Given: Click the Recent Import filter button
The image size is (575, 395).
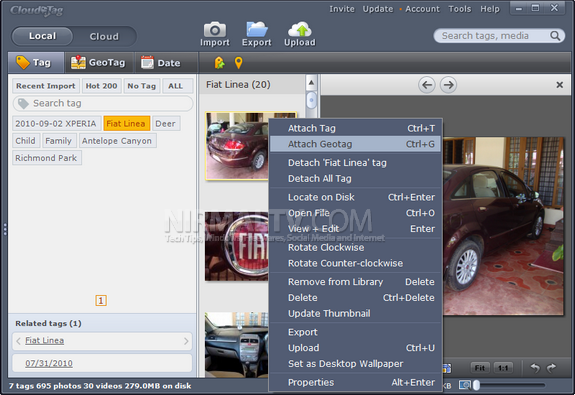Looking at the screenshot, I should [46, 86].
